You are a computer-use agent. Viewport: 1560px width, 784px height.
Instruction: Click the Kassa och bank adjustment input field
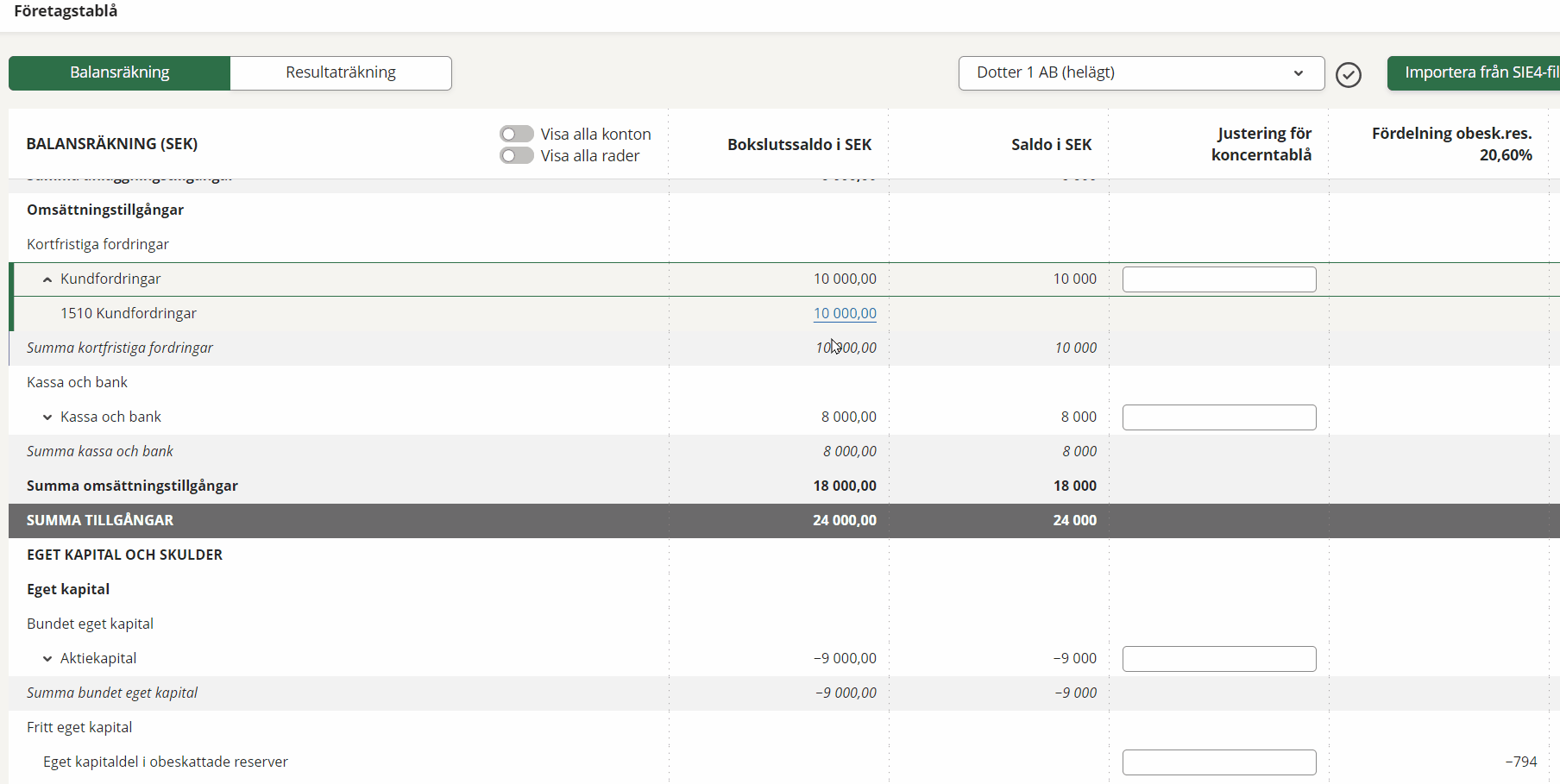click(1218, 417)
